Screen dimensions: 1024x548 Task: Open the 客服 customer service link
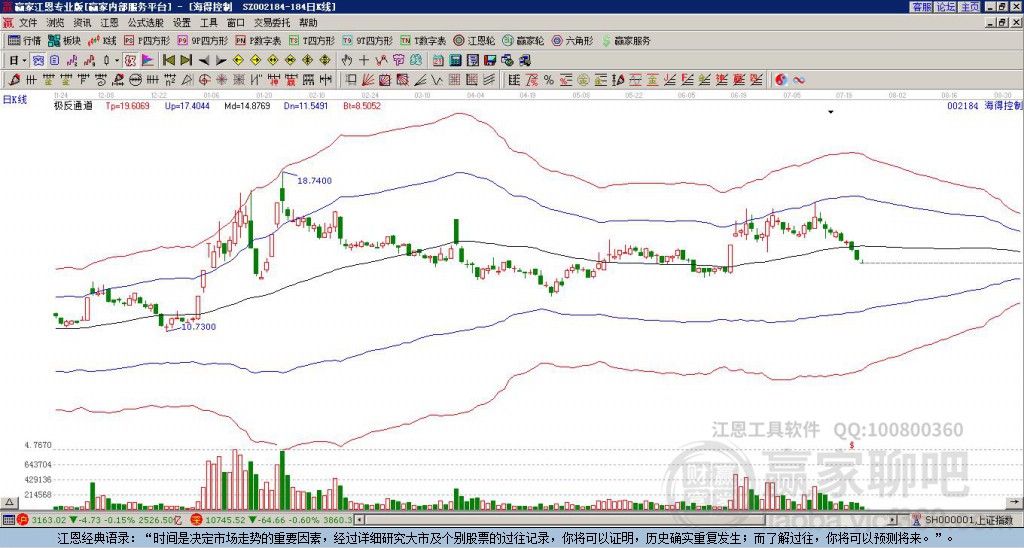point(921,7)
